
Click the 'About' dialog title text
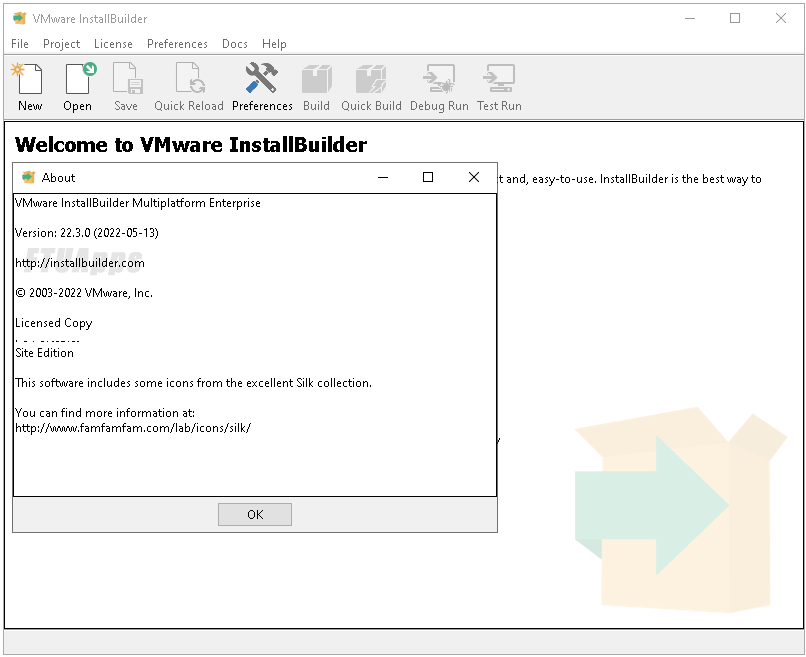point(58,177)
